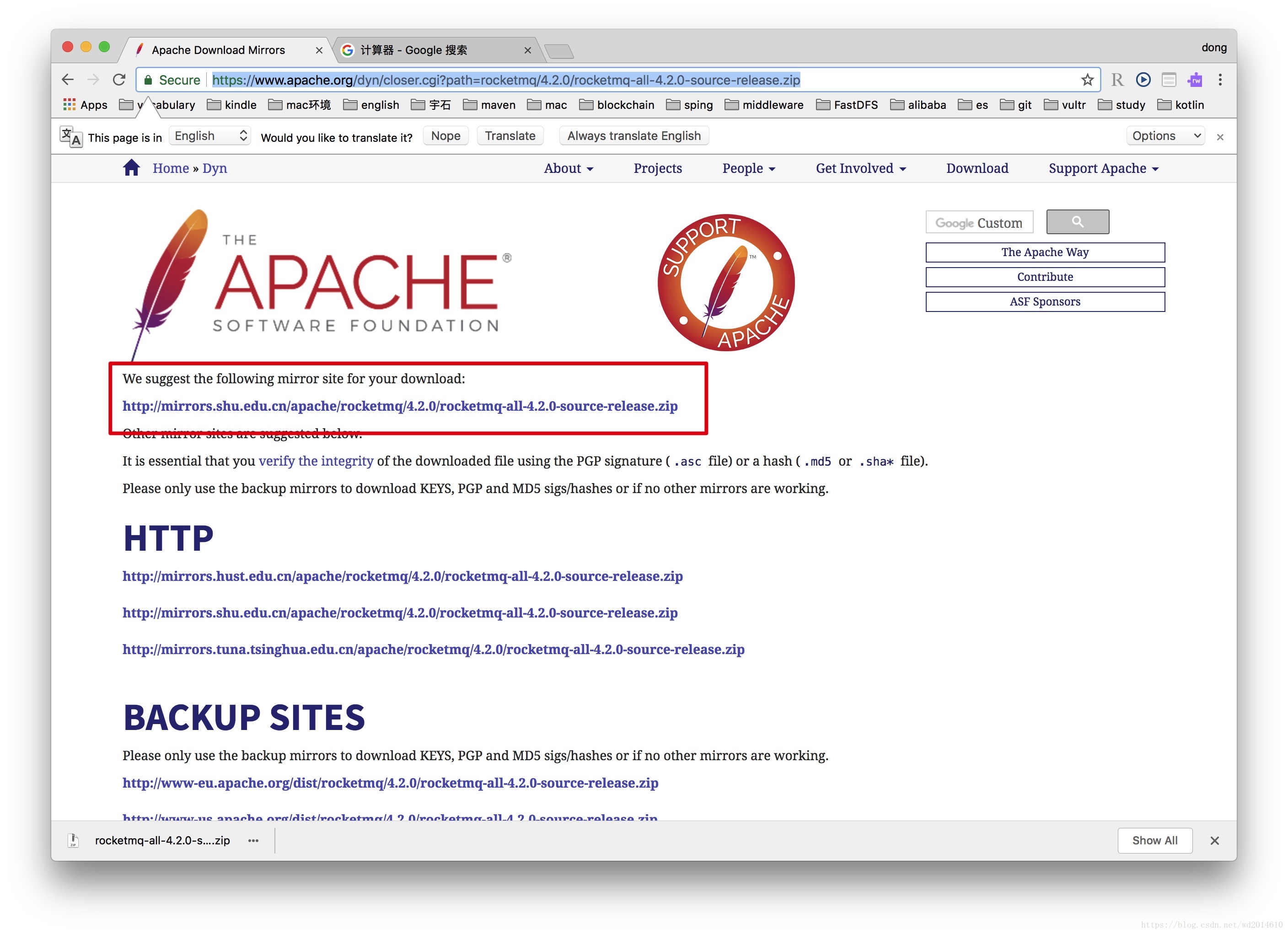Screen dimensions: 1288x934
Task: Open The Apache Way button
Action: [x=1045, y=252]
